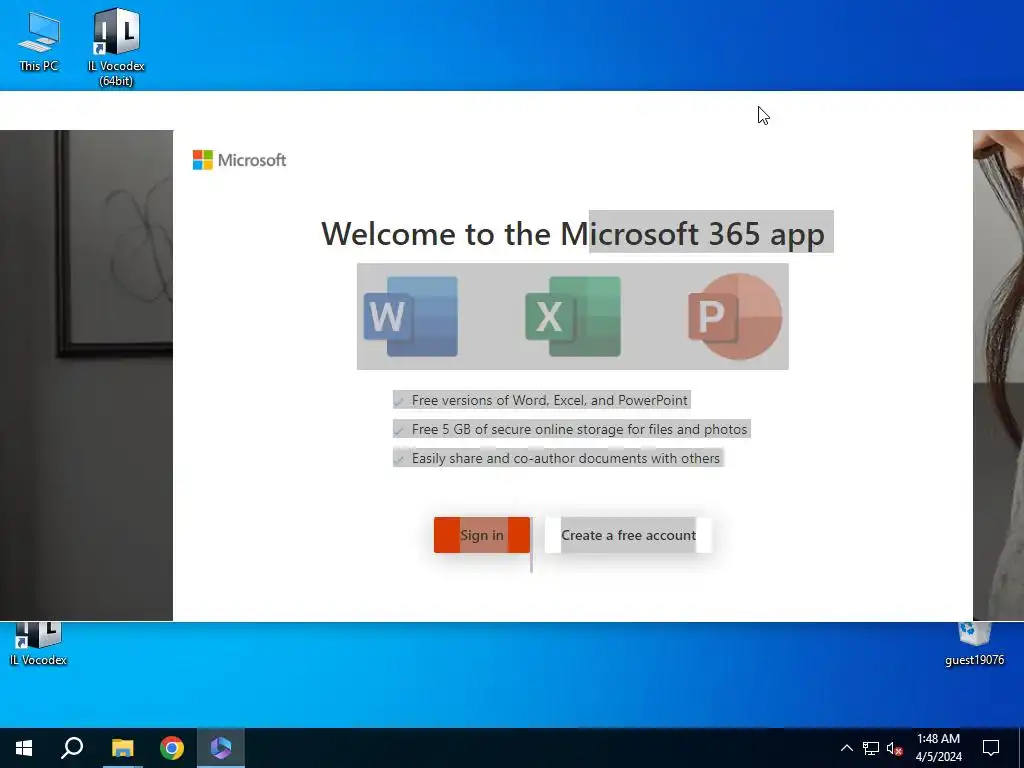The height and width of the screenshot is (768, 1024).
Task: Open IL Vocodex (64bit) desktop shortcut
Action: point(116,46)
